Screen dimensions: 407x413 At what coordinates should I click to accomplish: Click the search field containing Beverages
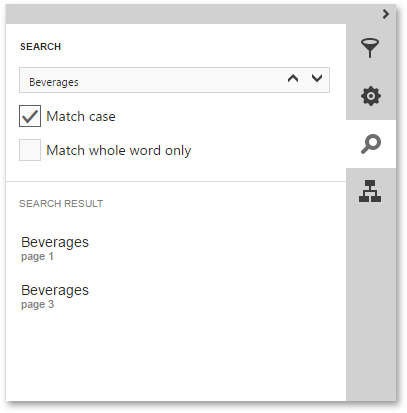pos(174,80)
